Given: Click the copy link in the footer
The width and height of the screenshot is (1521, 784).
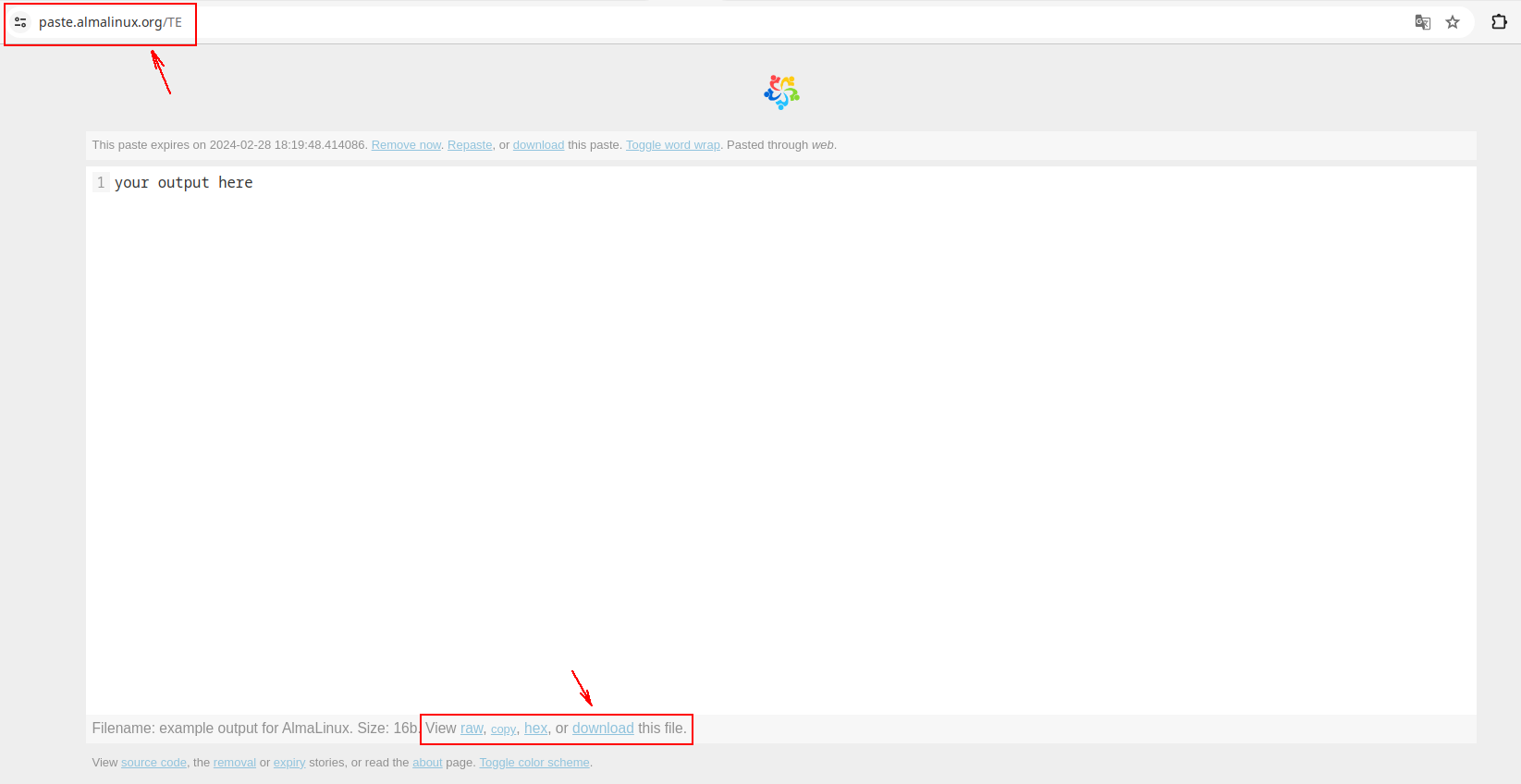Looking at the screenshot, I should pyautogui.click(x=503, y=729).
